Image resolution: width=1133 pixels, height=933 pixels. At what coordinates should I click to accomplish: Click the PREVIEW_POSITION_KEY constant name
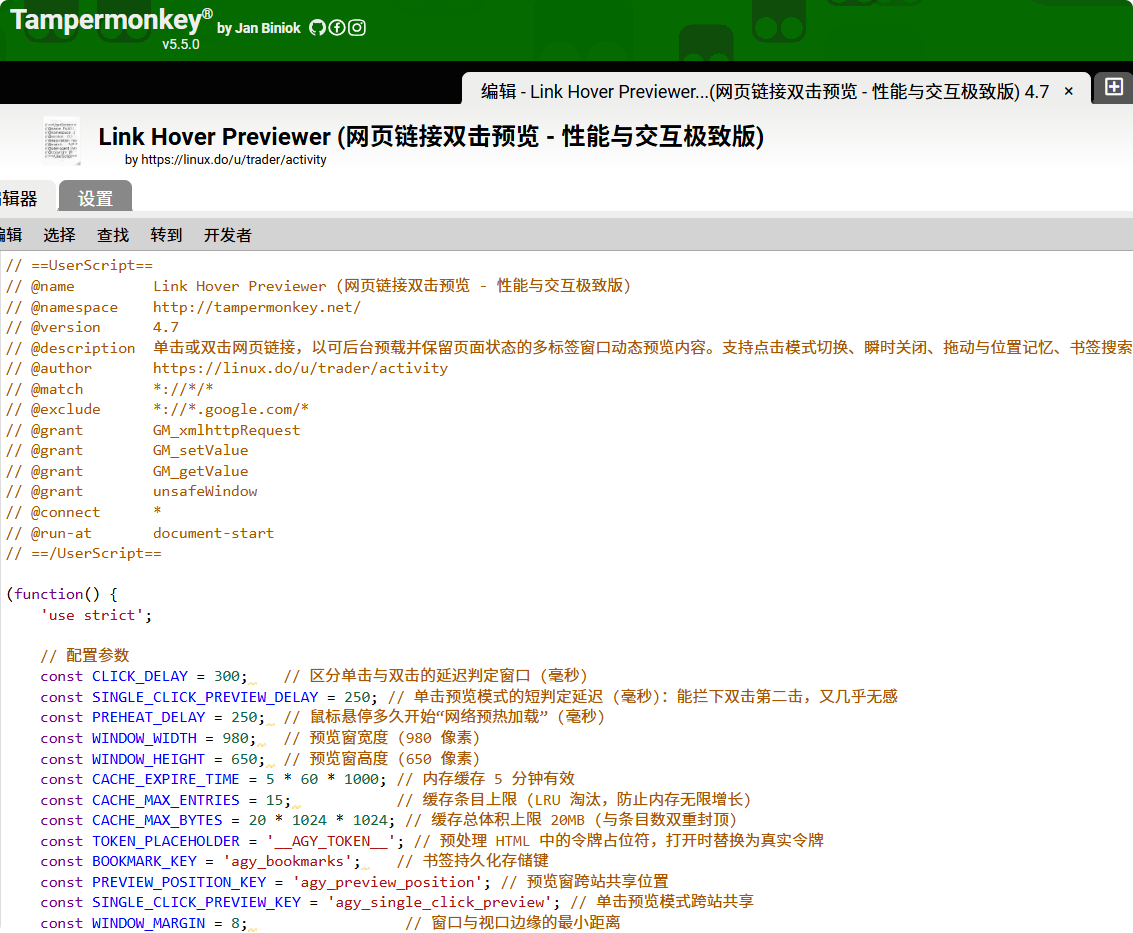pos(178,883)
